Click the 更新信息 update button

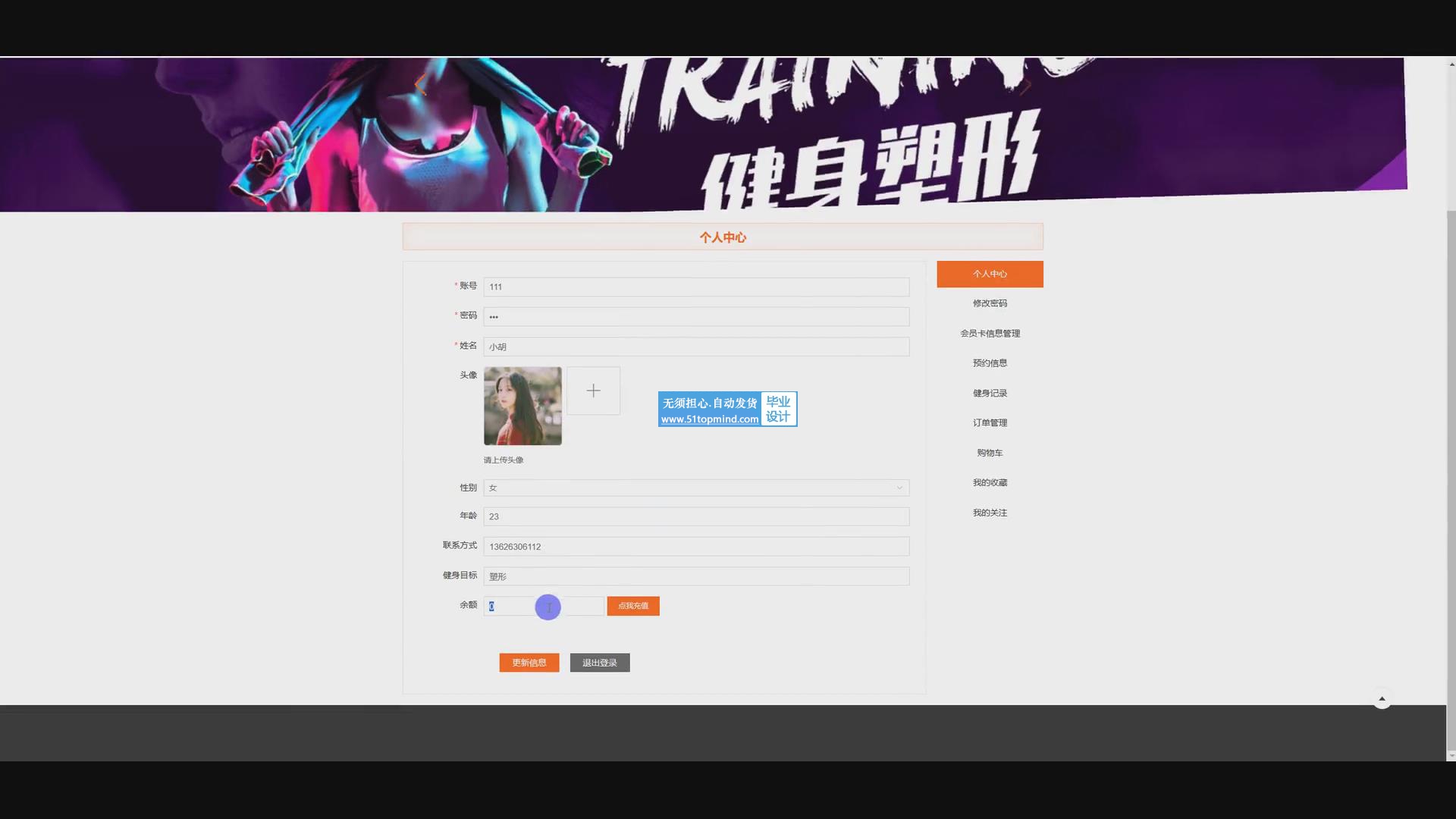[529, 663]
